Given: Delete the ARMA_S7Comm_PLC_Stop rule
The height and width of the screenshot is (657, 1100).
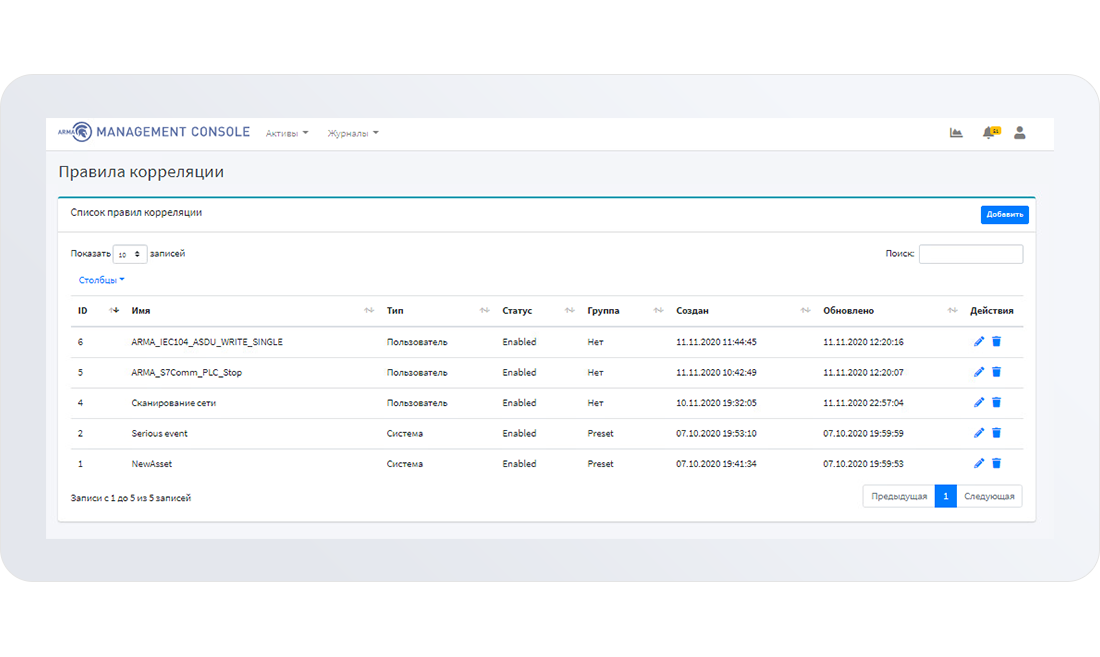Looking at the screenshot, I should tap(996, 372).
